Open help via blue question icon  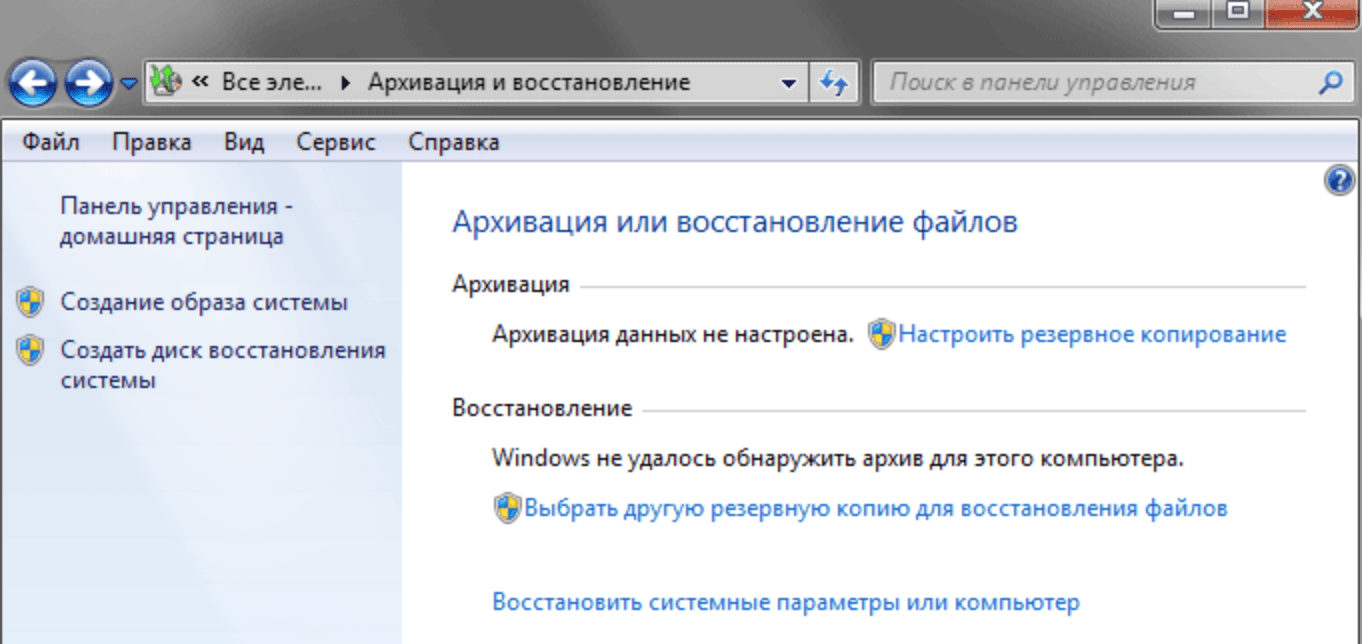click(1339, 181)
